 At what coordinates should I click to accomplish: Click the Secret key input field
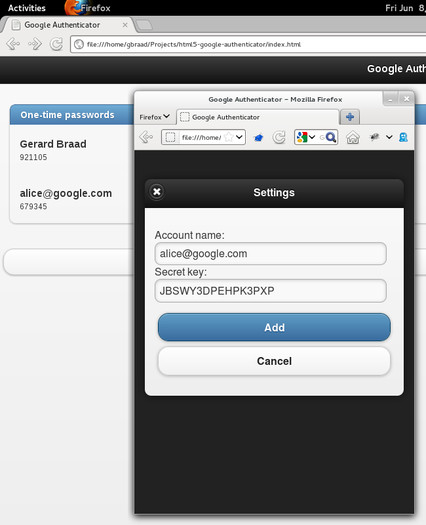click(x=271, y=291)
